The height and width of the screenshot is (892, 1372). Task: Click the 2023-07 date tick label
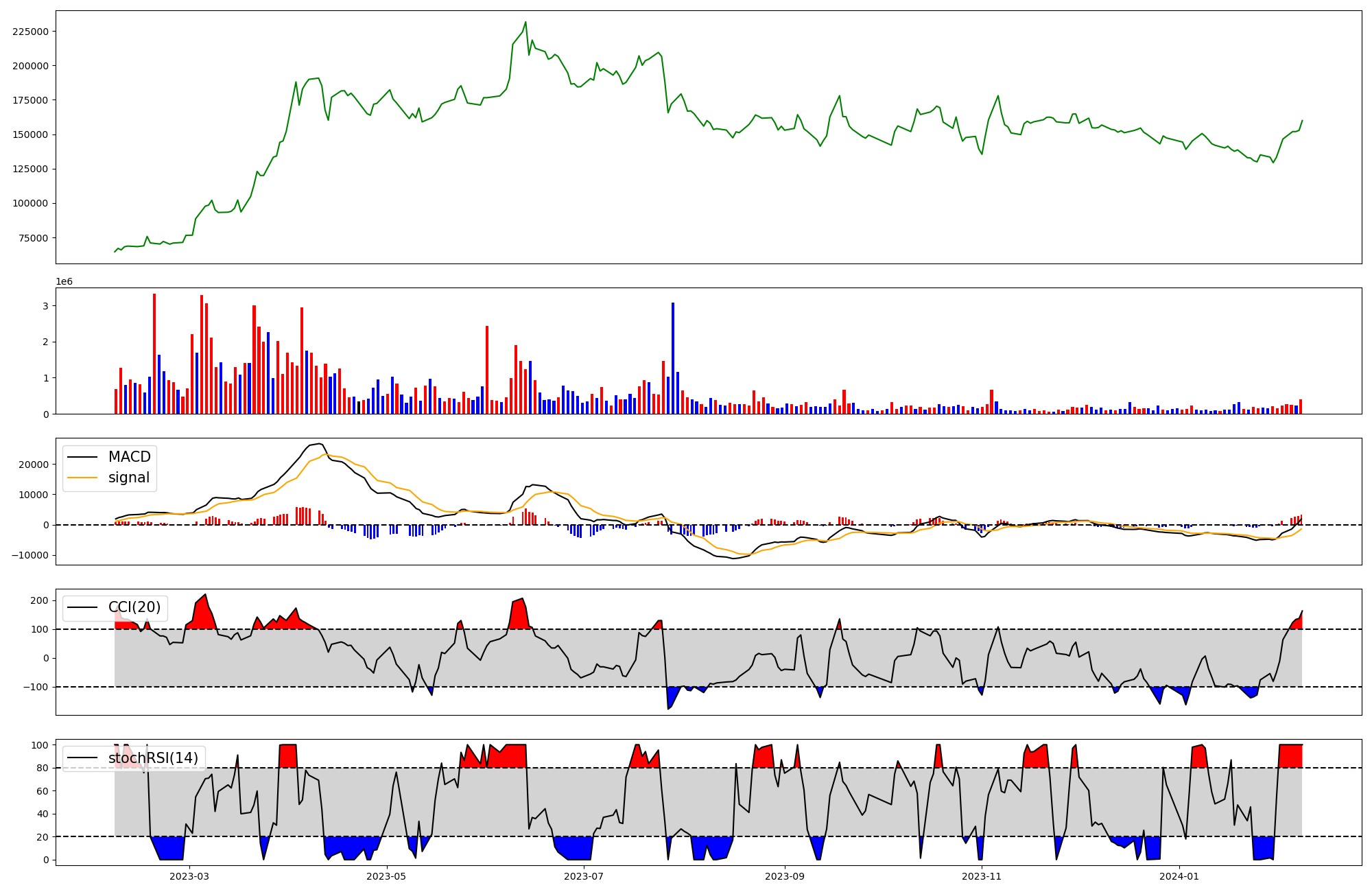pos(584,876)
